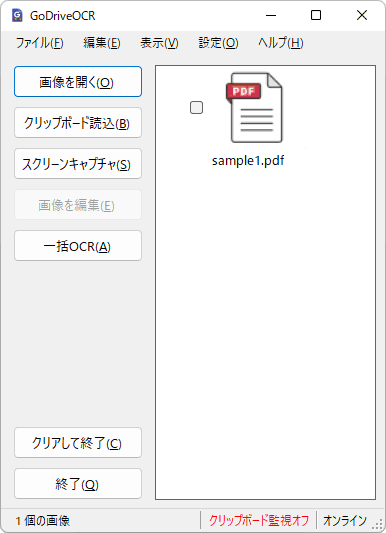Tick the checkbox beside sample1.pdf
Screen dimensions: 386x533
tap(196, 107)
